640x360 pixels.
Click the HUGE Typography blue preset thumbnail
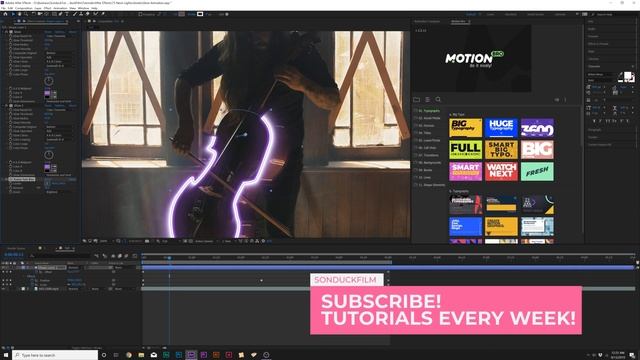pos(501,128)
